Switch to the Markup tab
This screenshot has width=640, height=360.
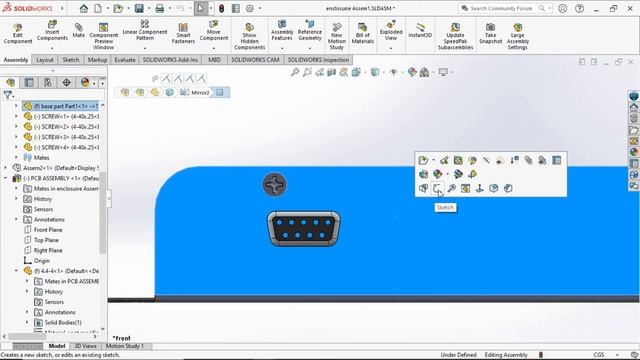tap(97, 60)
